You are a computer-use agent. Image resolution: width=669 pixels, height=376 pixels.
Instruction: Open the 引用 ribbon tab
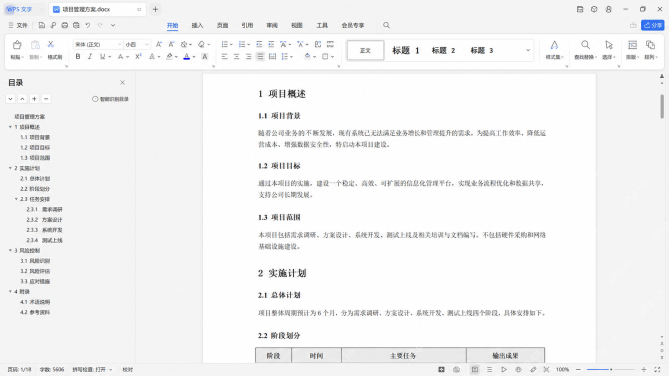(247, 26)
